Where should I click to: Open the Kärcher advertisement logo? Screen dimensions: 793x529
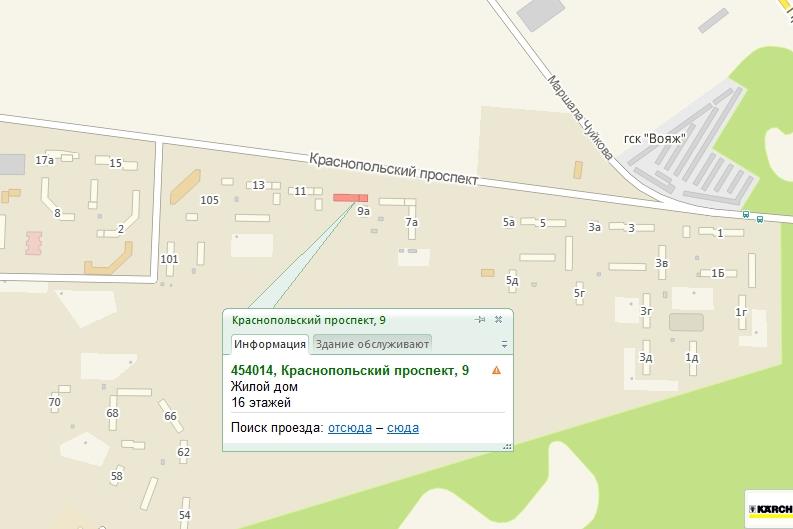pyautogui.click(x=769, y=509)
